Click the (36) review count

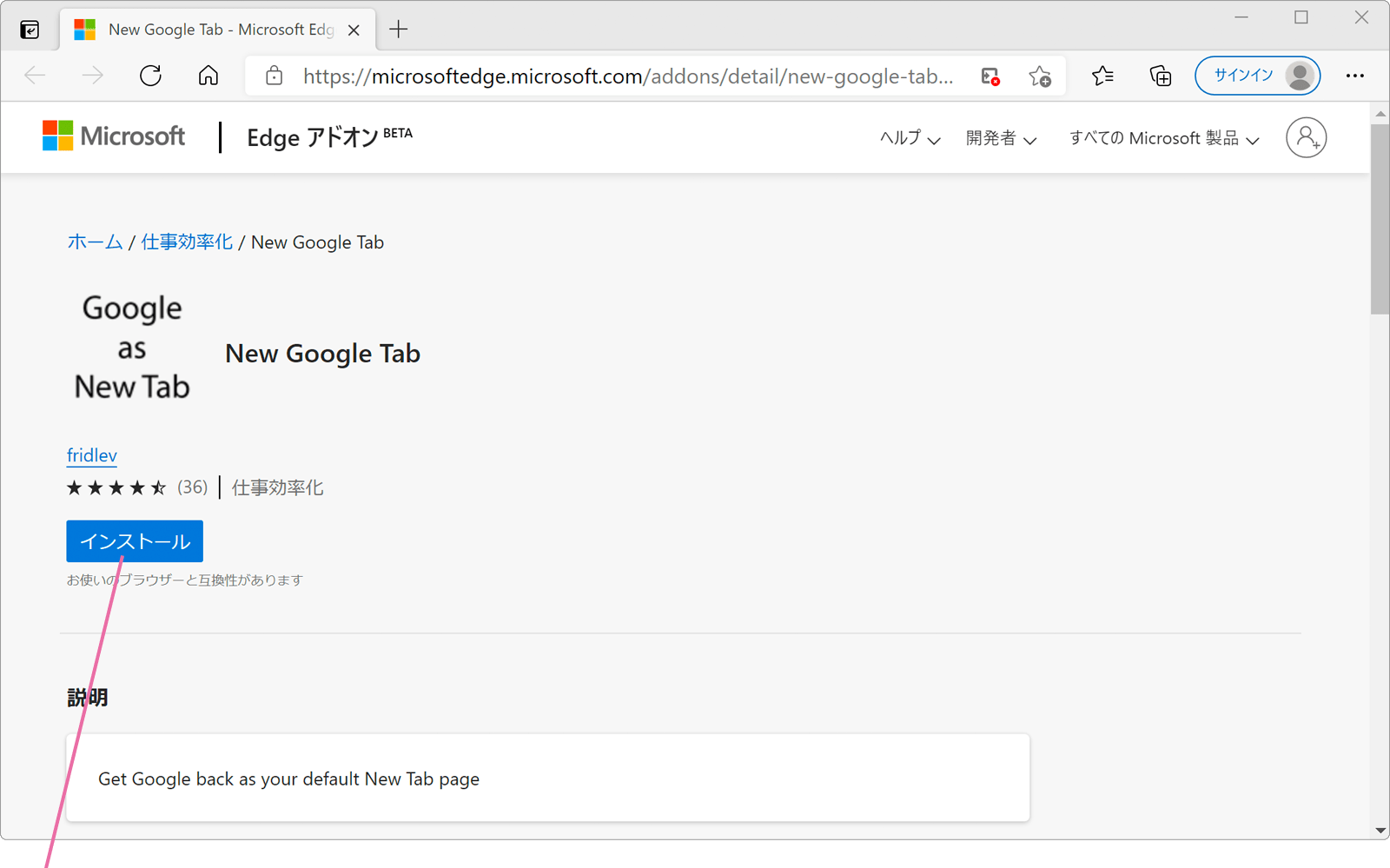pos(192,487)
